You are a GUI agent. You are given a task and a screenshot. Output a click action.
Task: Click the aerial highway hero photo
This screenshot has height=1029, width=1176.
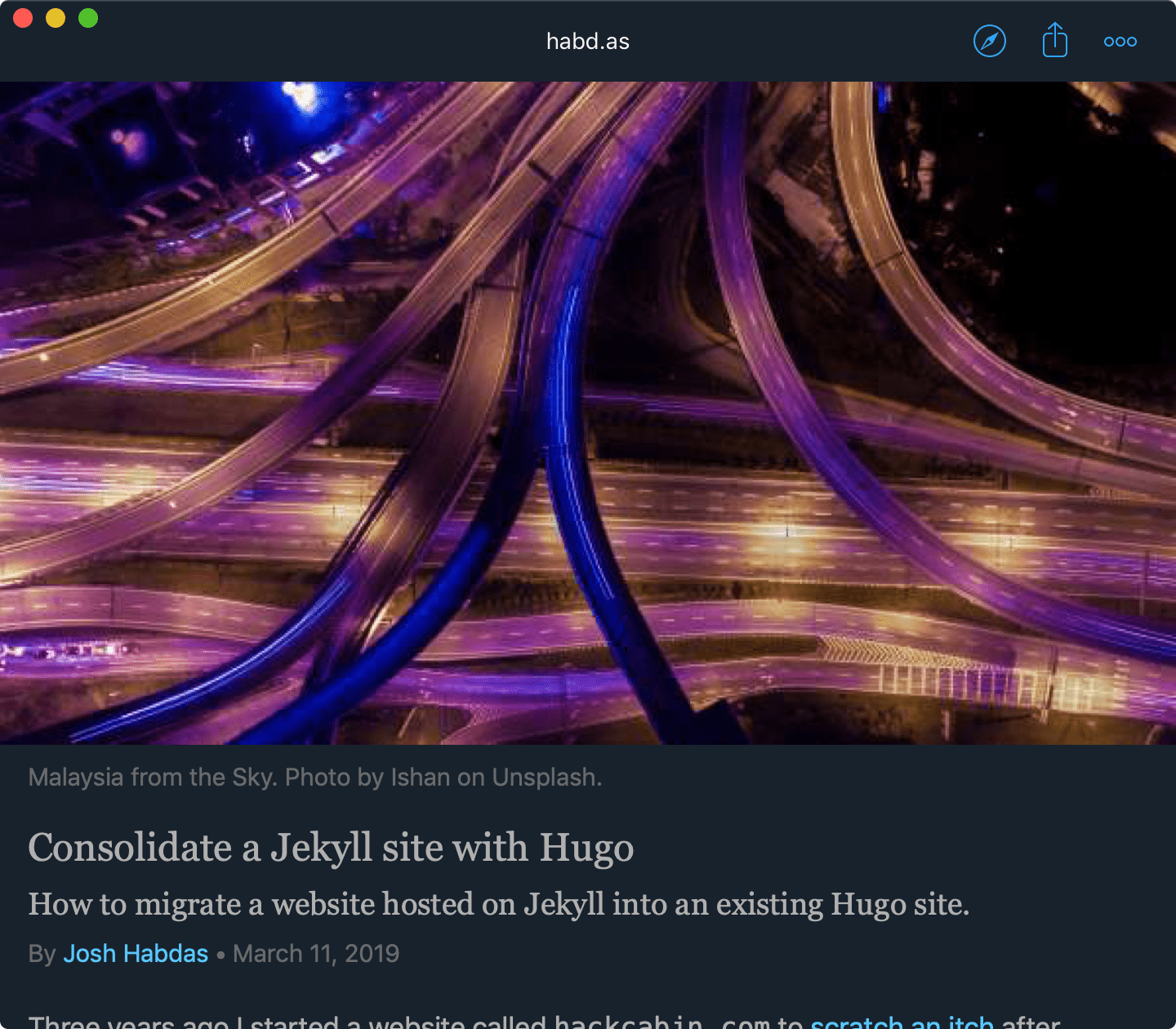tap(588, 412)
